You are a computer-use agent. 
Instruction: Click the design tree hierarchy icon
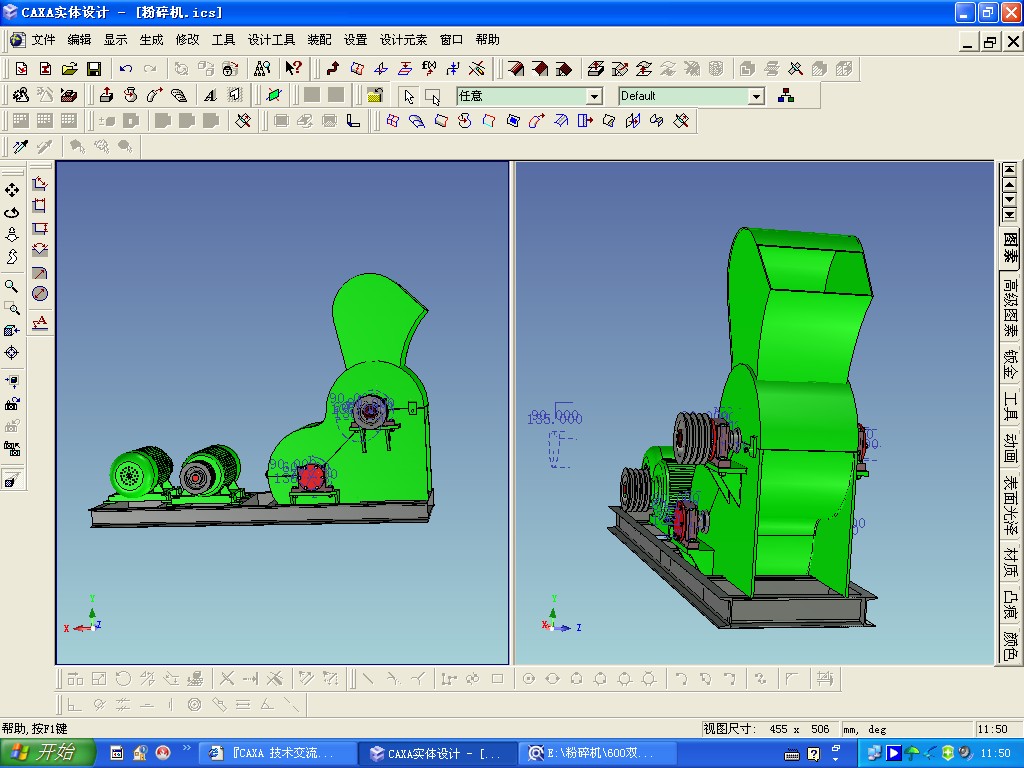click(x=786, y=96)
